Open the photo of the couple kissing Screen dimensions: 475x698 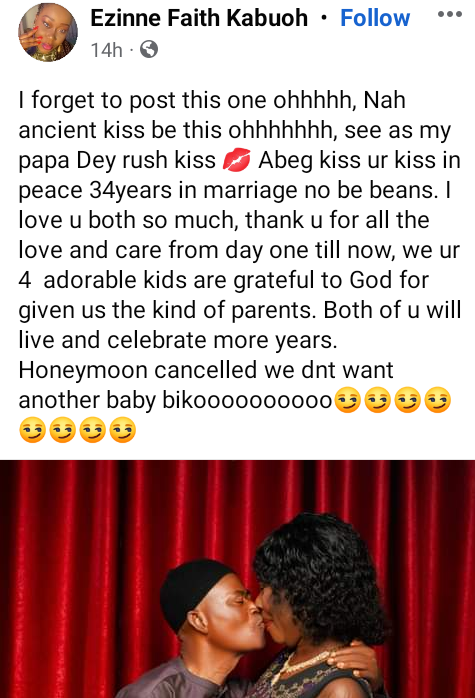click(x=237, y=579)
